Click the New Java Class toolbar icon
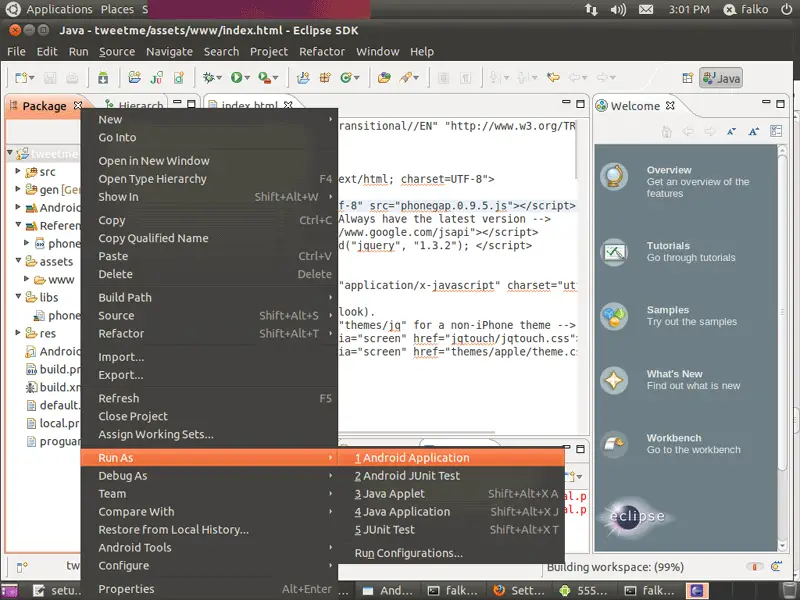The width and height of the screenshot is (800, 600). pyautogui.click(x=347, y=78)
